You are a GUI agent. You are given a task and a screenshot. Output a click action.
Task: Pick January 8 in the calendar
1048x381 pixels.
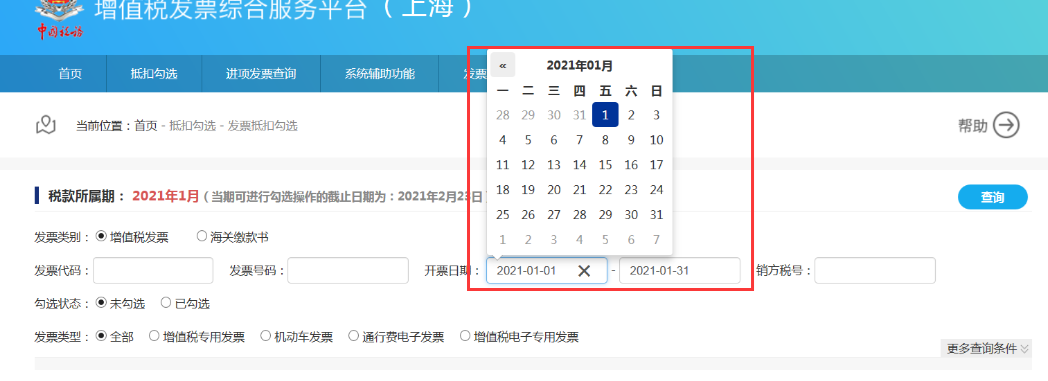605,140
